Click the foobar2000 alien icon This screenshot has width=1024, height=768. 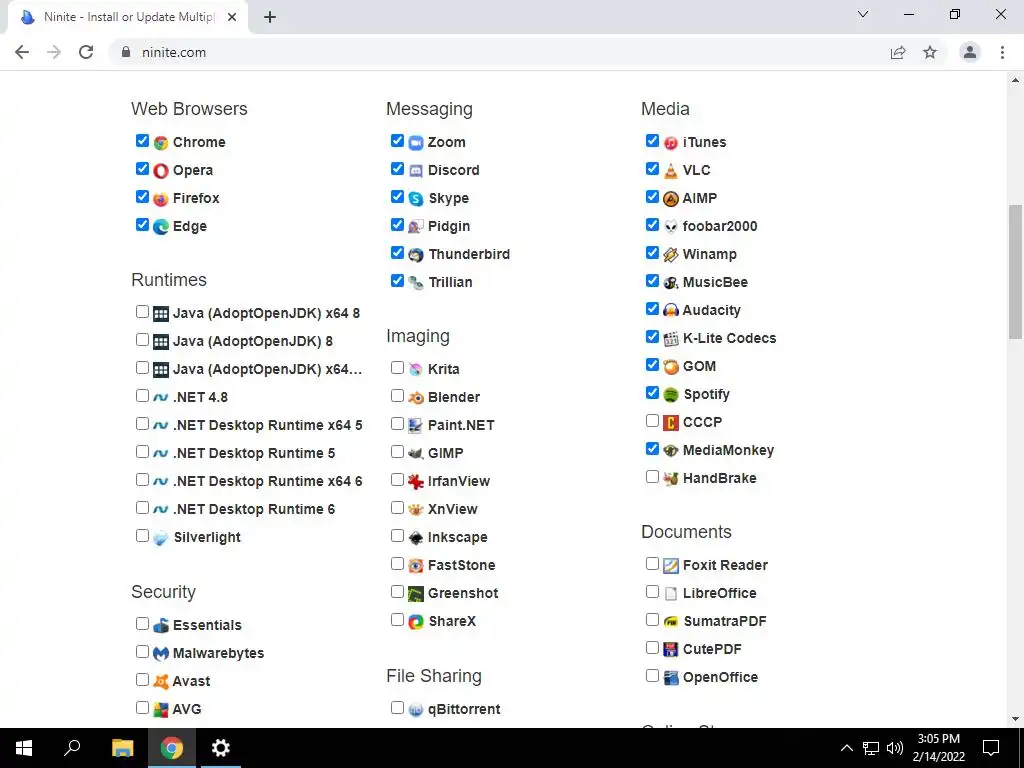tap(671, 227)
